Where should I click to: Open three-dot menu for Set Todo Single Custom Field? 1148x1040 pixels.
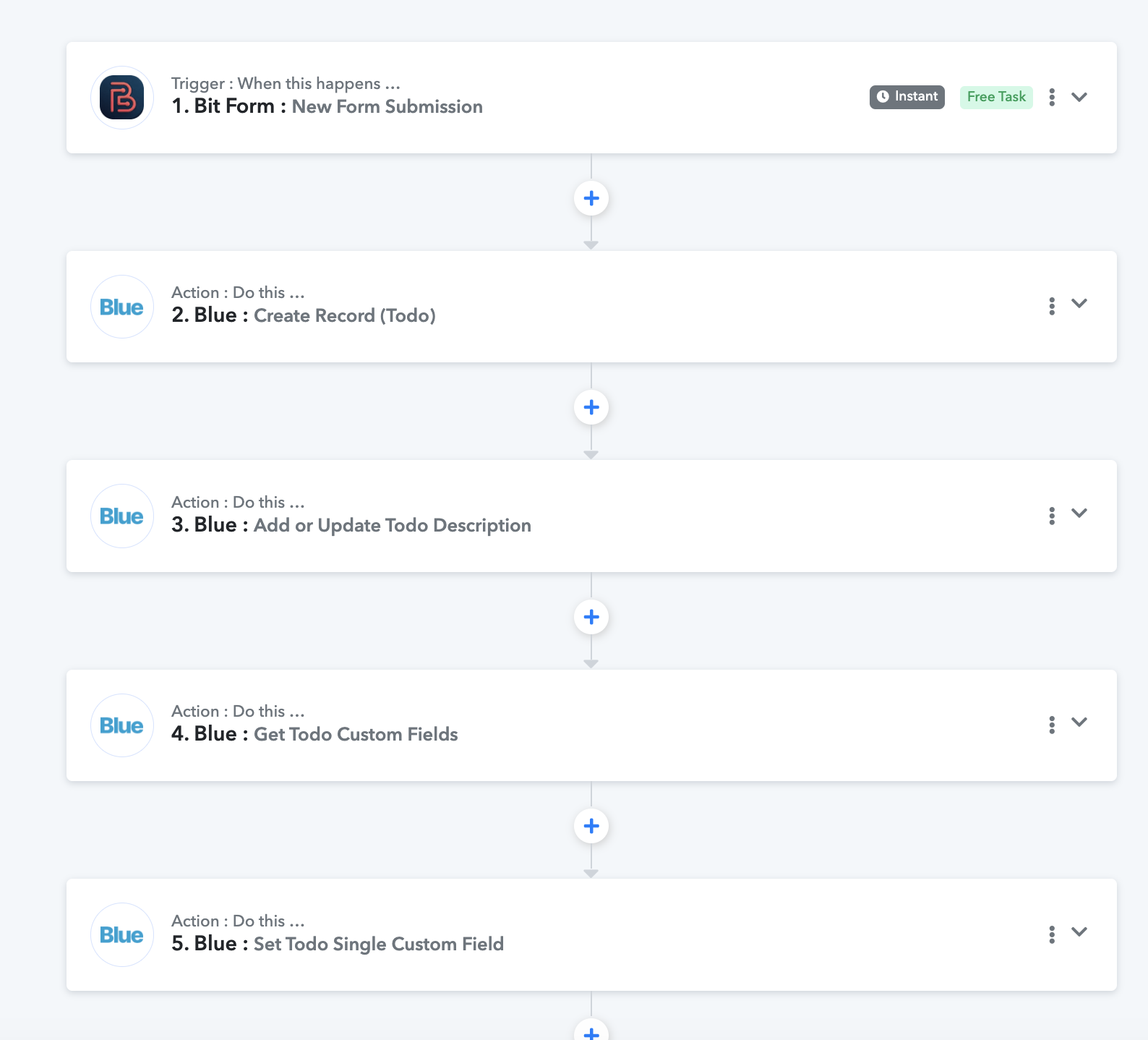(1052, 934)
